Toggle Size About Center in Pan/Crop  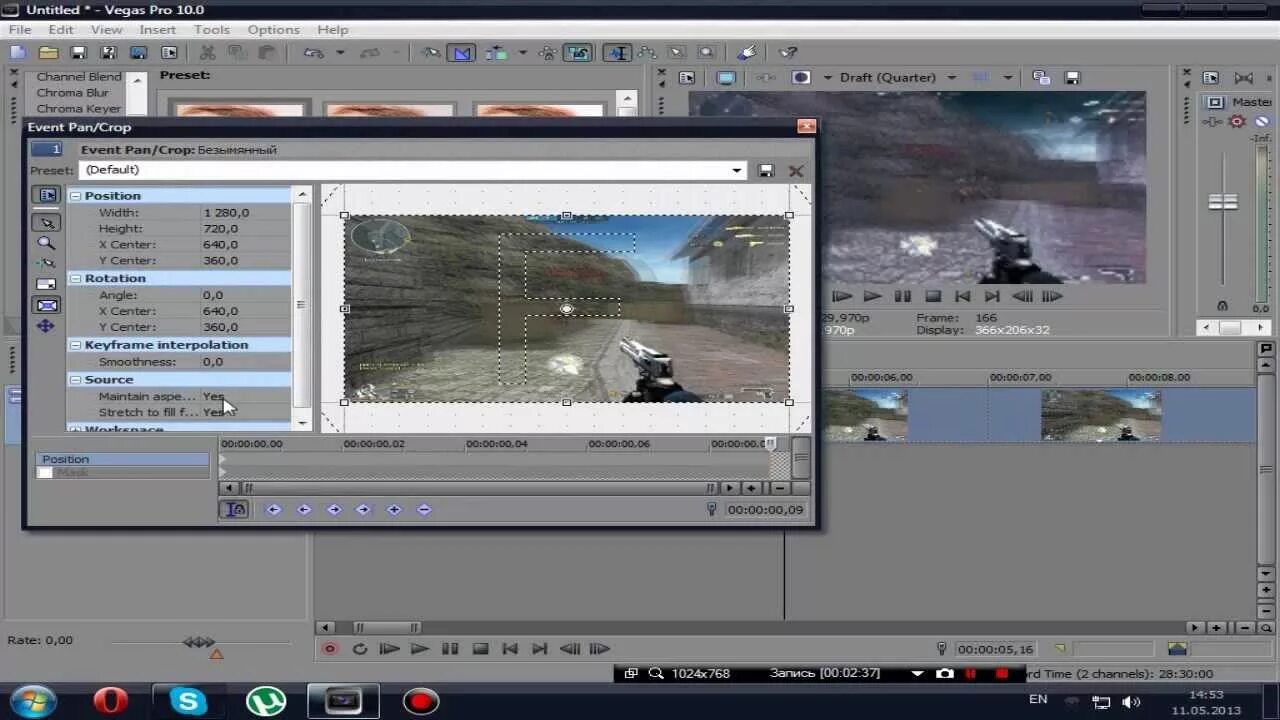tap(47, 305)
